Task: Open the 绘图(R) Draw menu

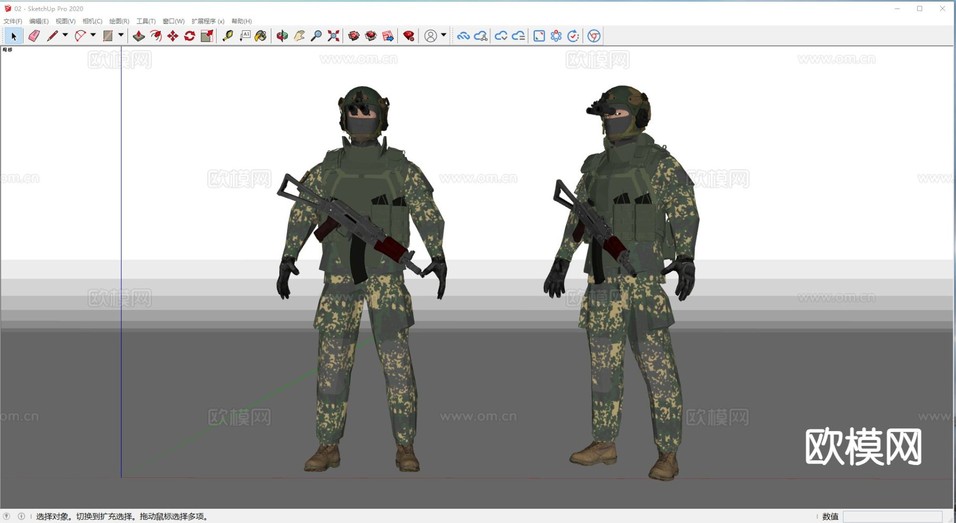Action: tap(120, 21)
